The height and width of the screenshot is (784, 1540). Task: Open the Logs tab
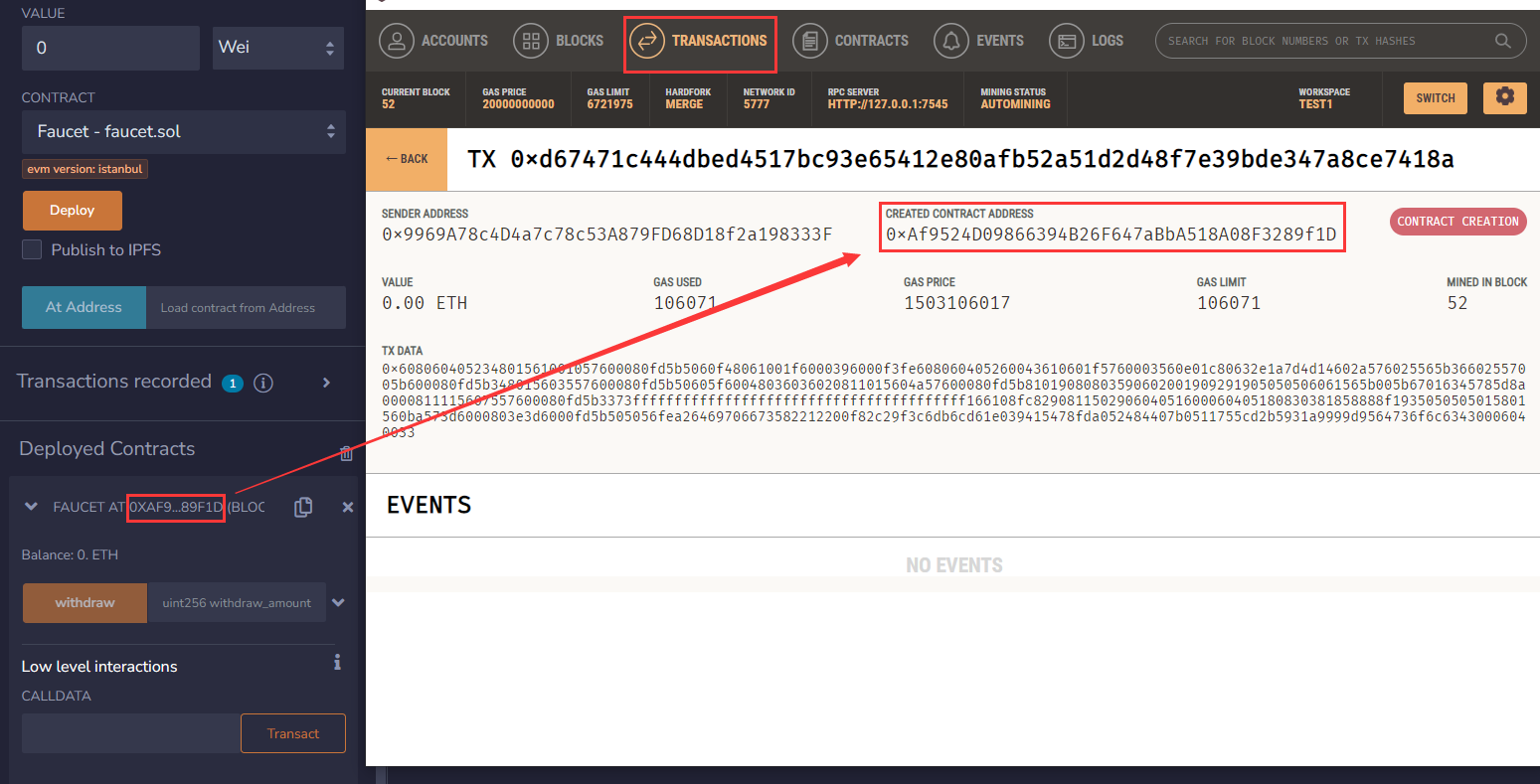click(1087, 41)
